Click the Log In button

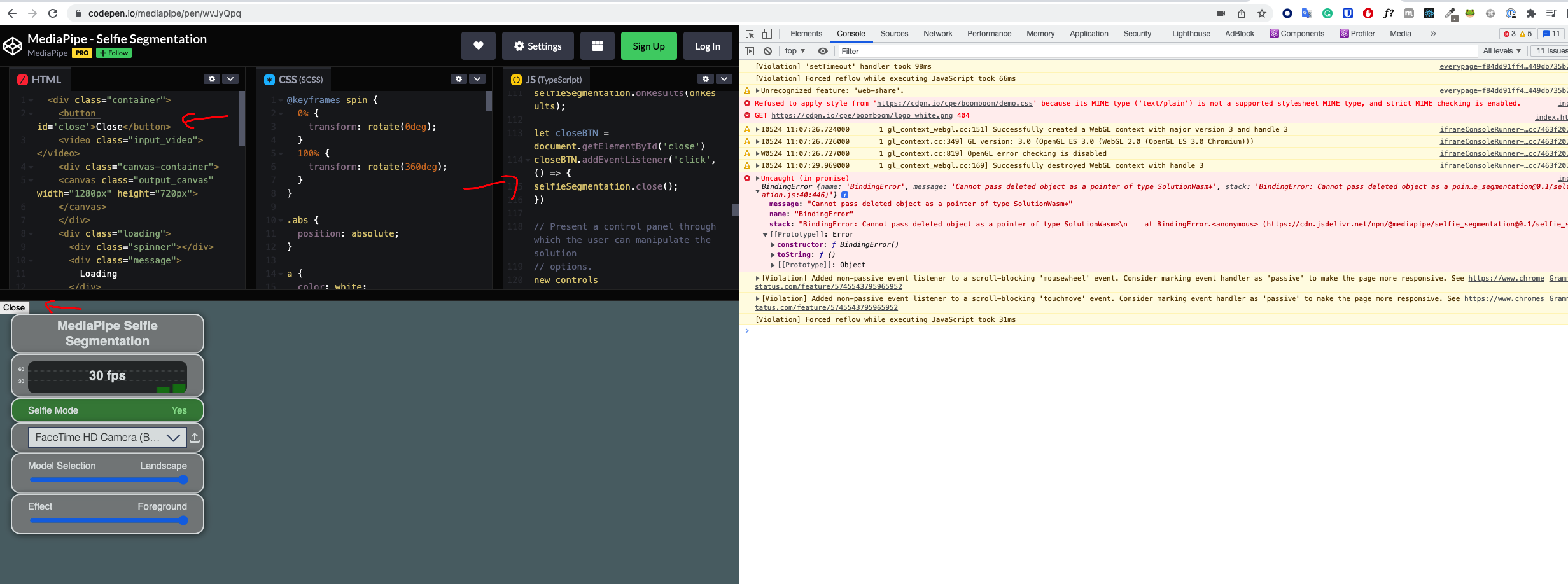coord(708,46)
